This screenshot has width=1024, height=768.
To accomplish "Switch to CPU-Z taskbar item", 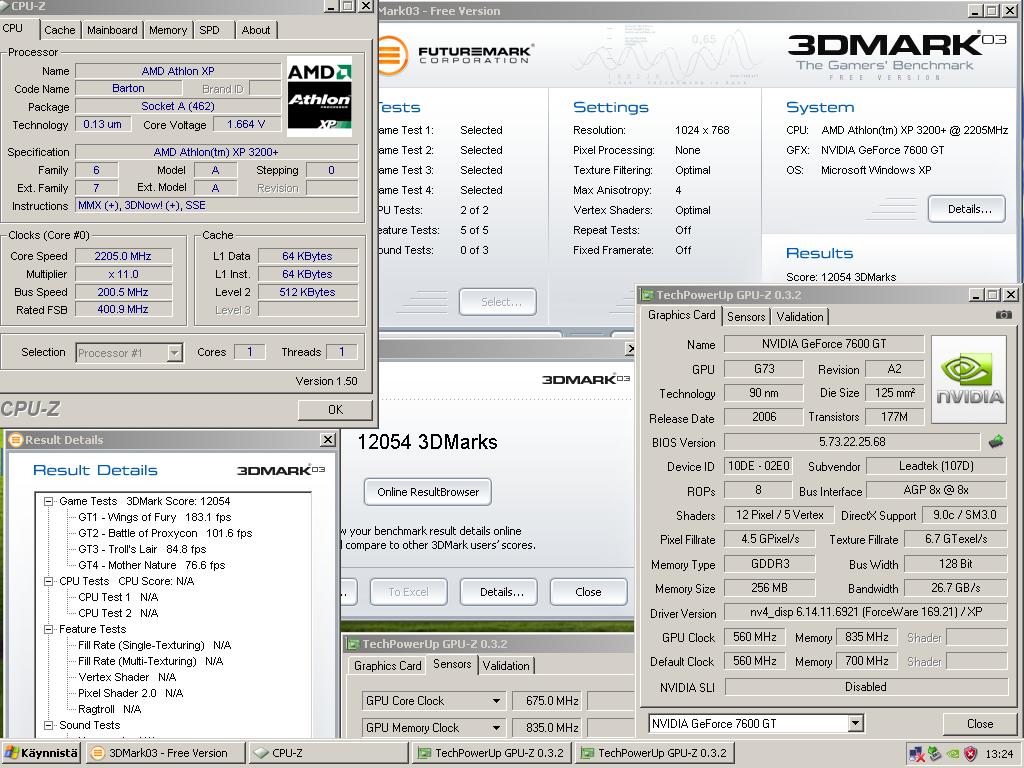I will (329, 753).
